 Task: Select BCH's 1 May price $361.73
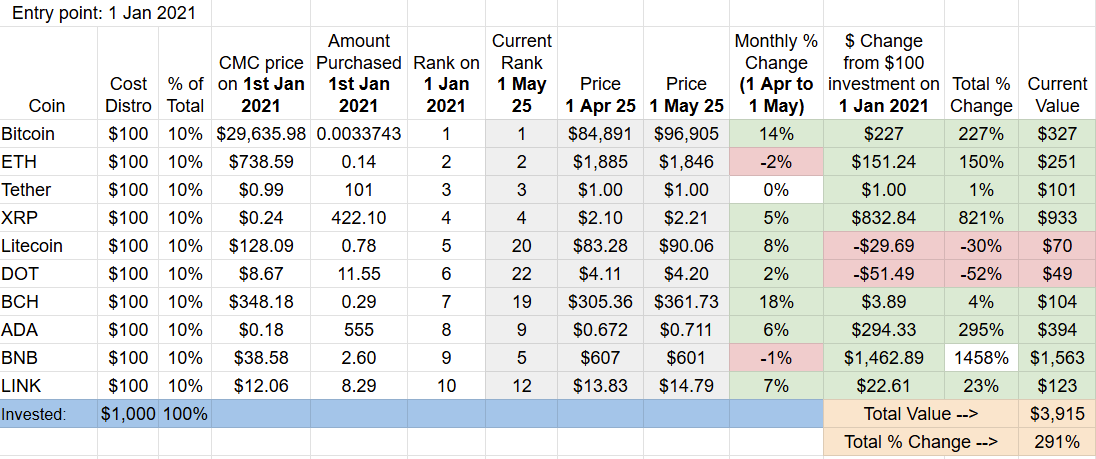click(x=686, y=301)
